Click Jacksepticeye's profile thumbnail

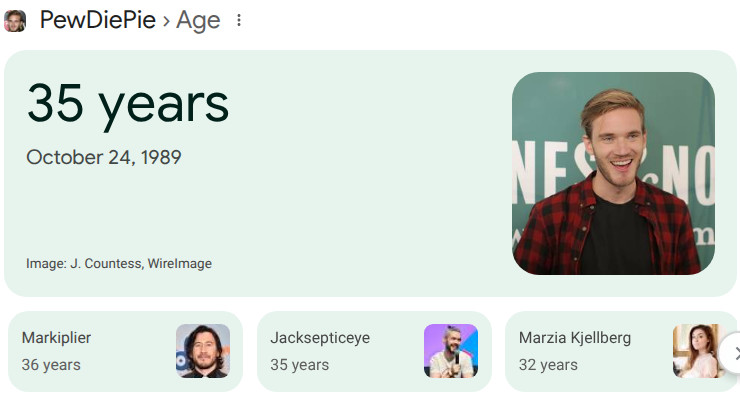[x=451, y=351]
